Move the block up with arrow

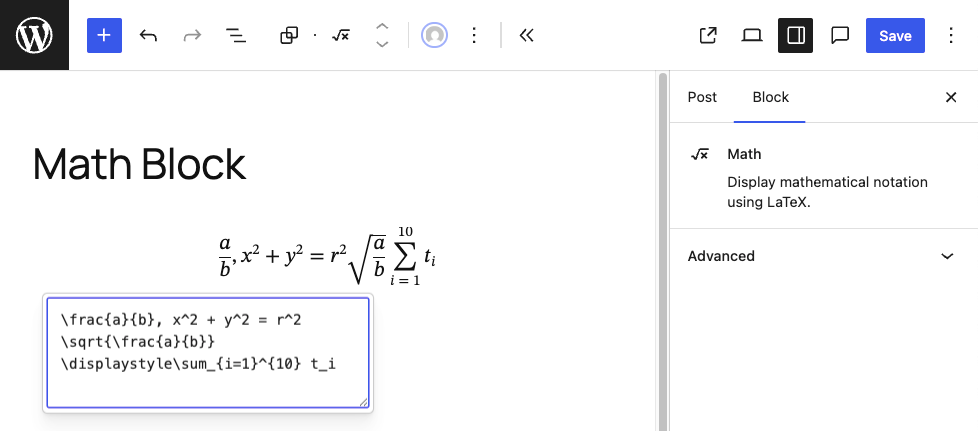(x=381, y=26)
